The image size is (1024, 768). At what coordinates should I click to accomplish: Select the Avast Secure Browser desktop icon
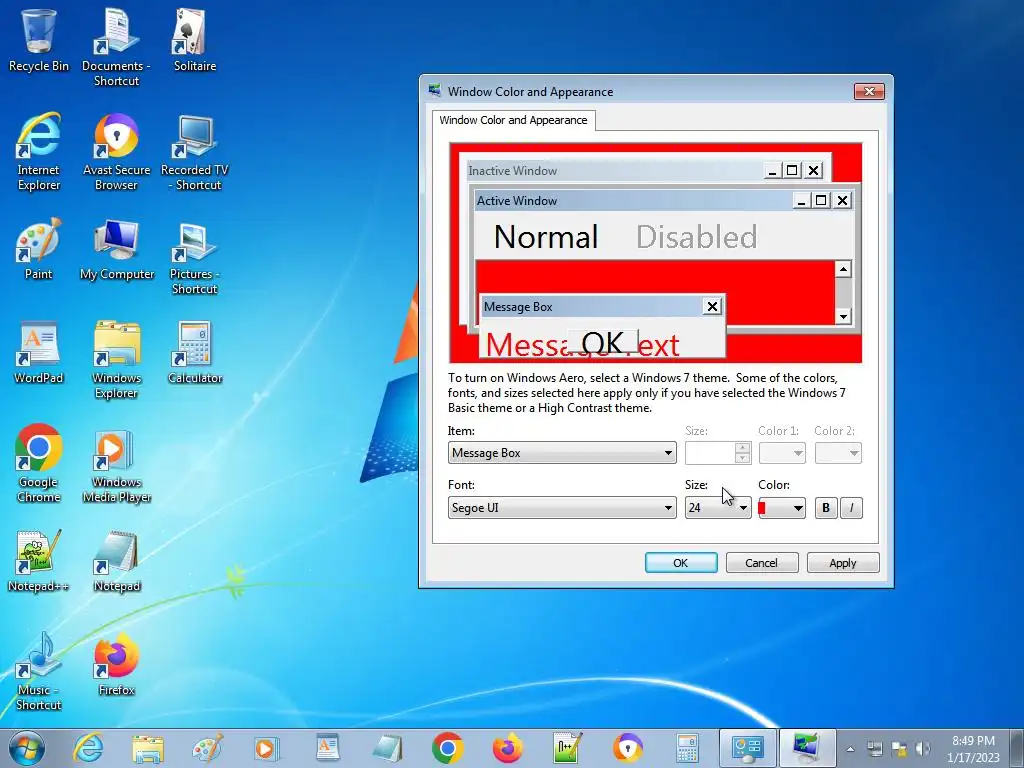pos(116,152)
